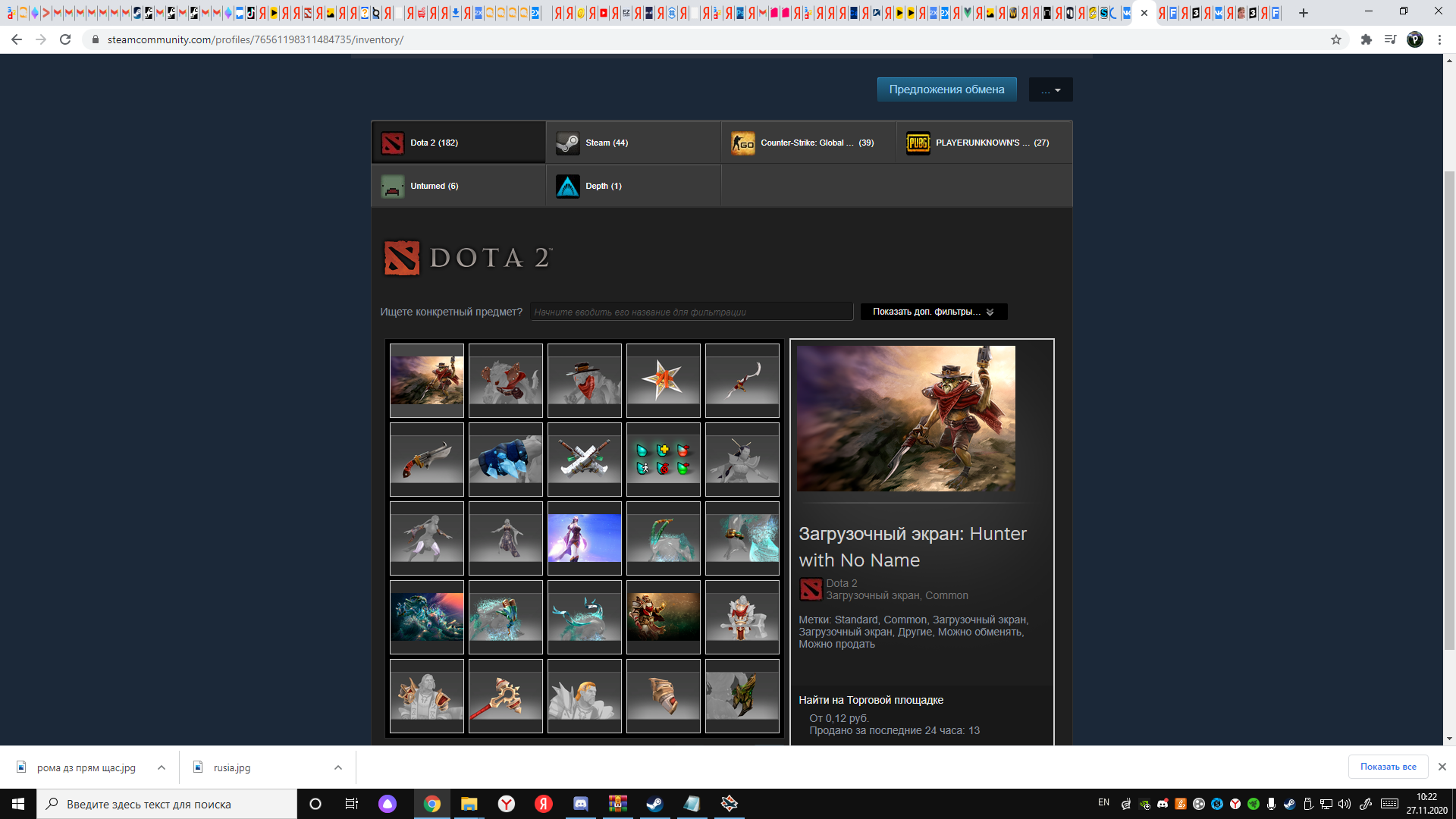Open the clock and date panel
Screen dimensions: 1456x819
click(x=1426, y=804)
